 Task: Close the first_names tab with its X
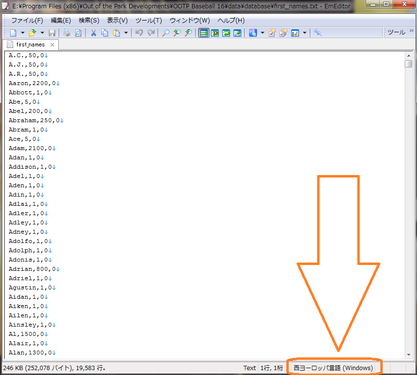(x=52, y=45)
